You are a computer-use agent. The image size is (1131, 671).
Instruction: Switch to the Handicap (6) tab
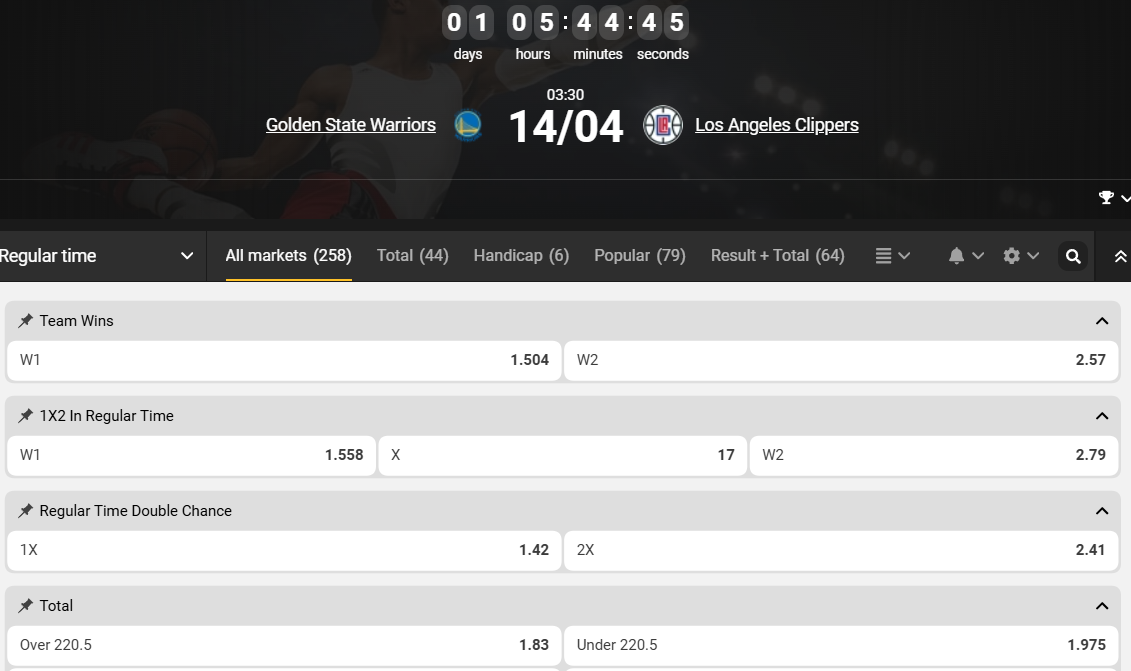(521, 256)
